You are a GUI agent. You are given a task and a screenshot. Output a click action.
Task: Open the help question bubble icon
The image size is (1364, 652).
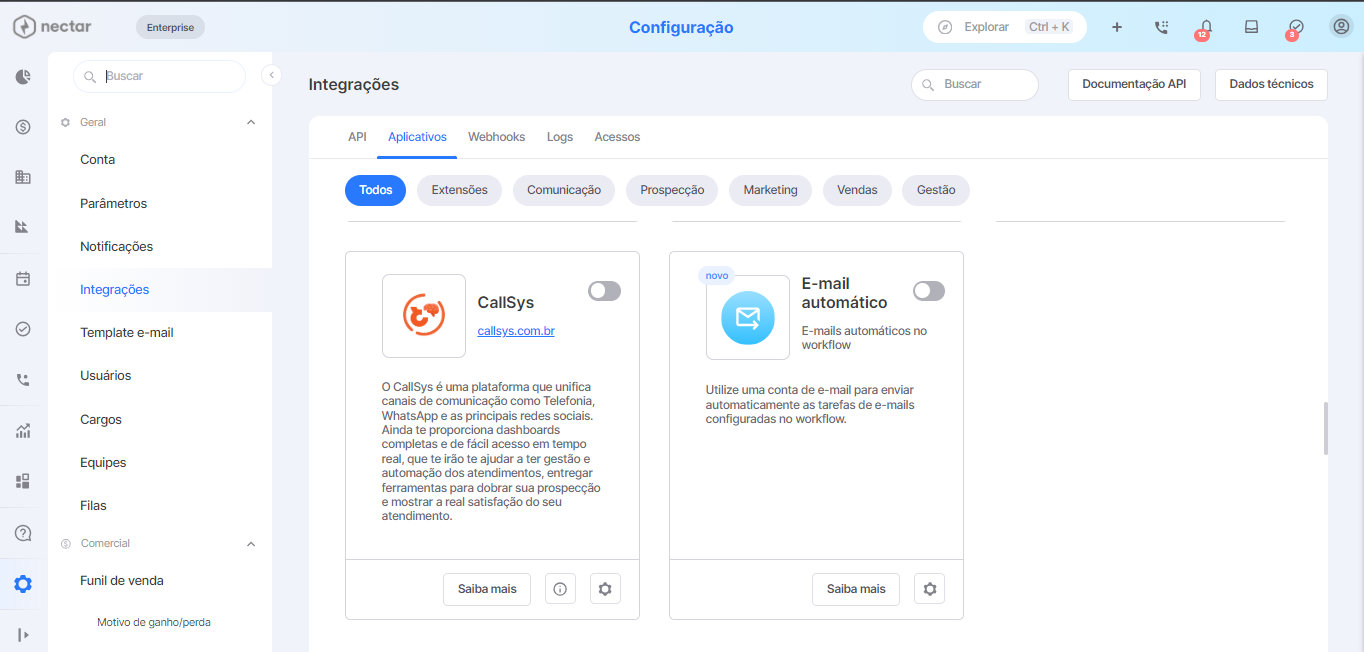[x=23, y=533]
